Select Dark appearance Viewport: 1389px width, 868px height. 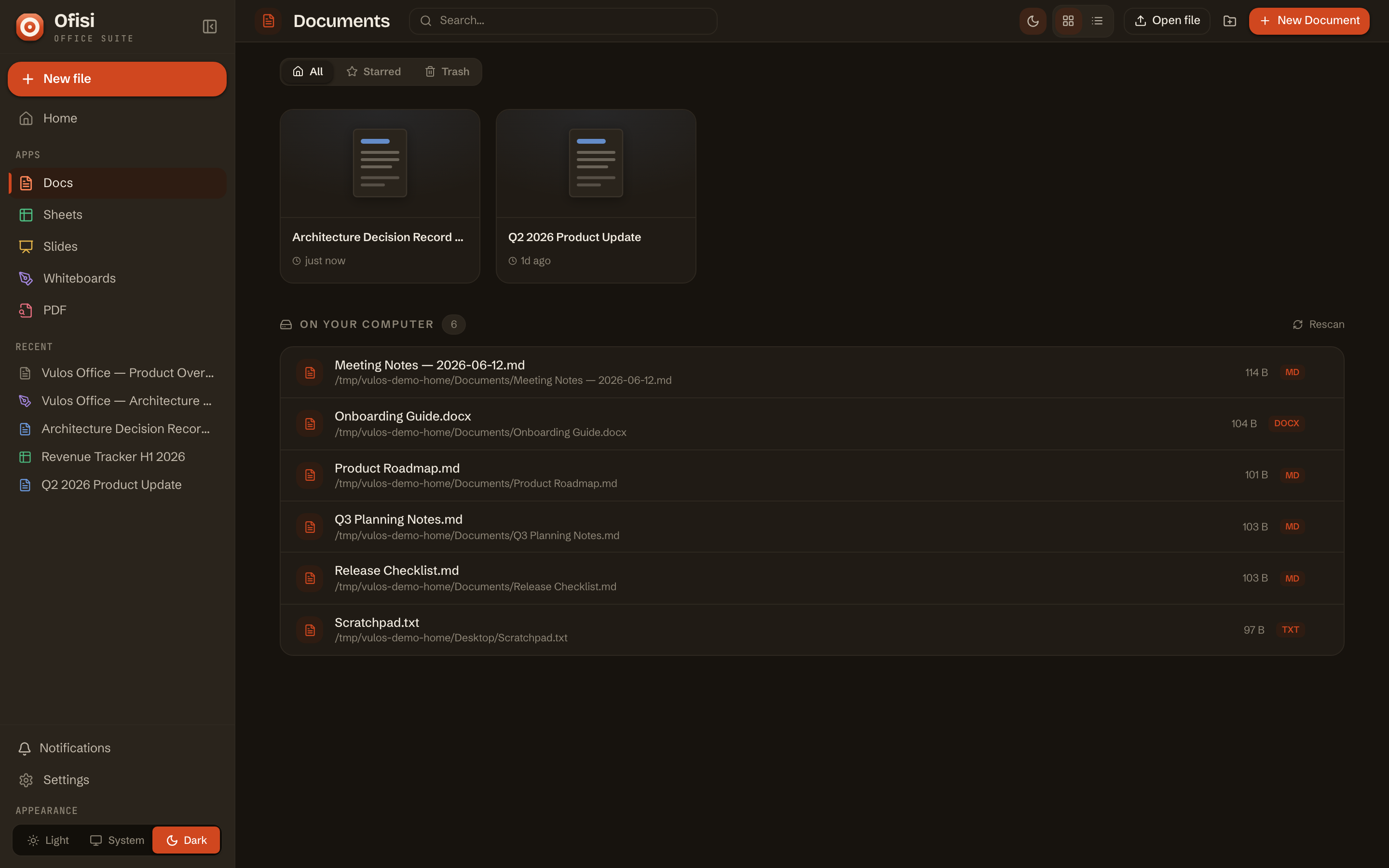187,841
